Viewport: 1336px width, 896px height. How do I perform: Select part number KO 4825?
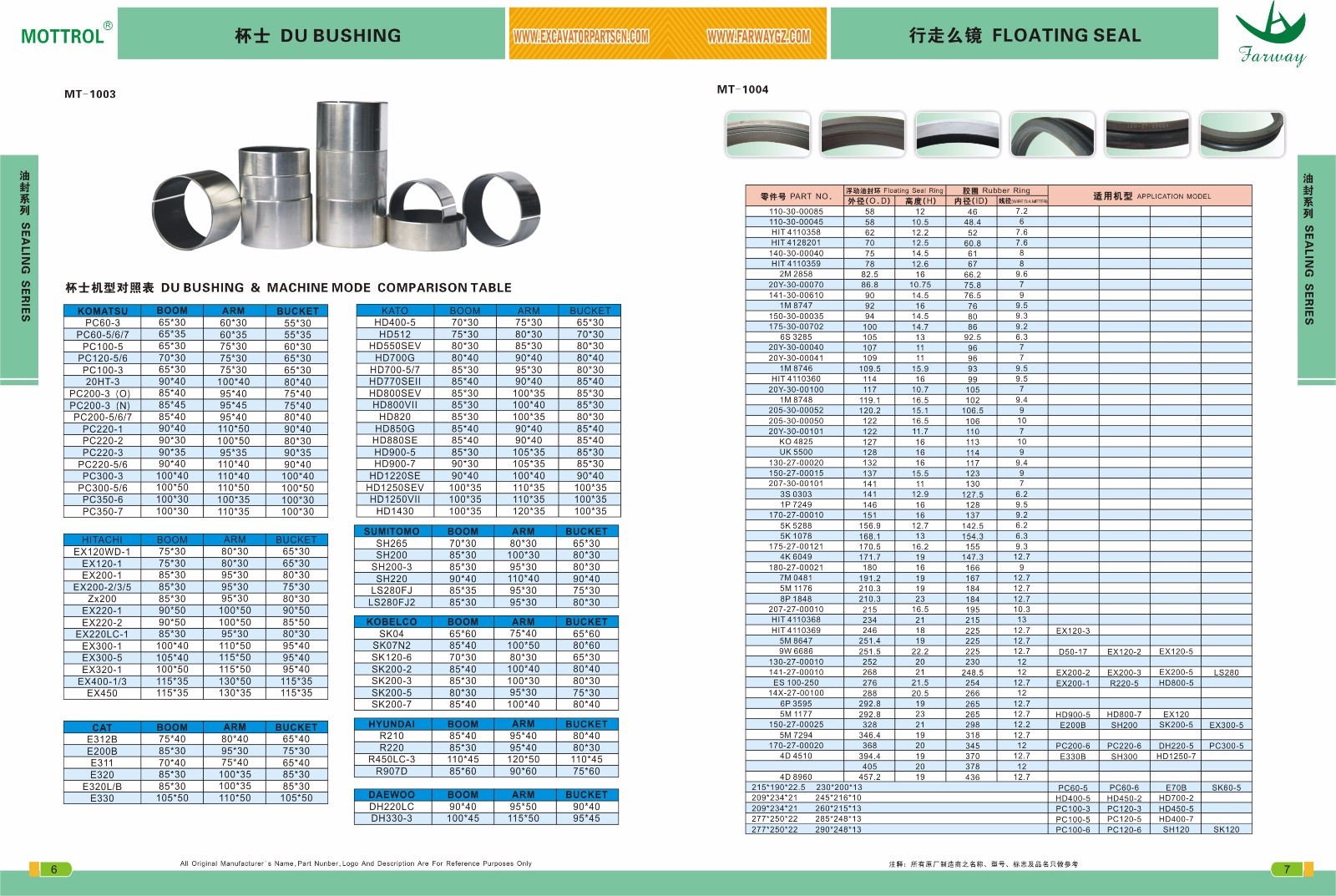(x=796, y=442)
